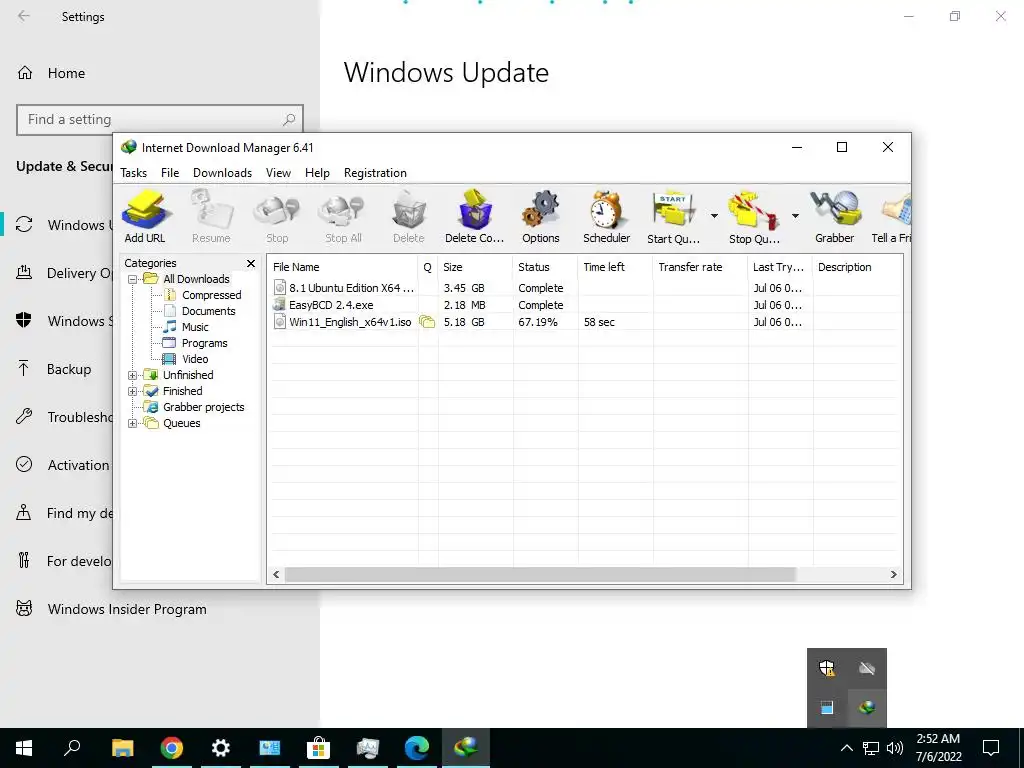Click the Q column header
Viewport: 1024px width, 768px height.
pyautogui.click(x=428, y=267)
